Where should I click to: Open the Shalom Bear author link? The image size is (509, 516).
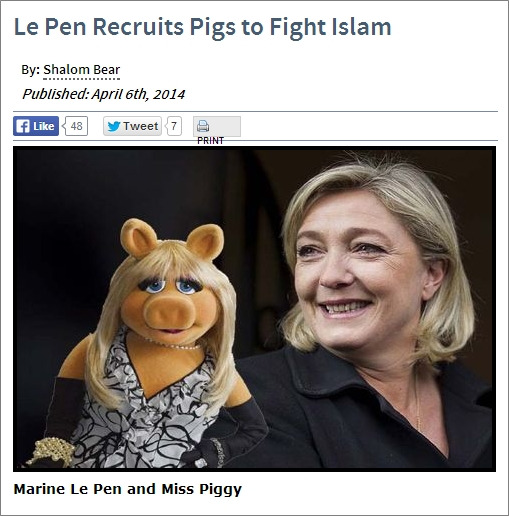(82, 70)
